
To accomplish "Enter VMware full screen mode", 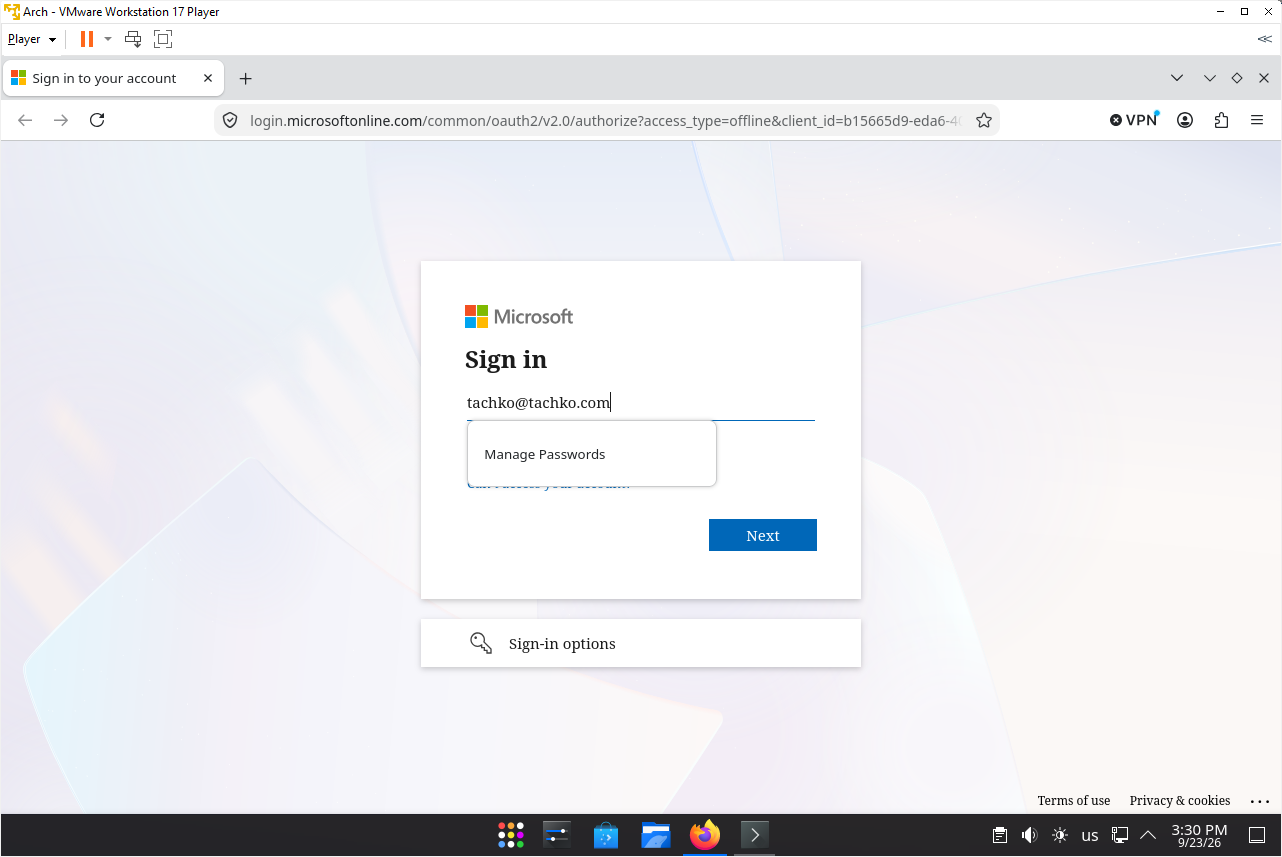I will (163, 39).
